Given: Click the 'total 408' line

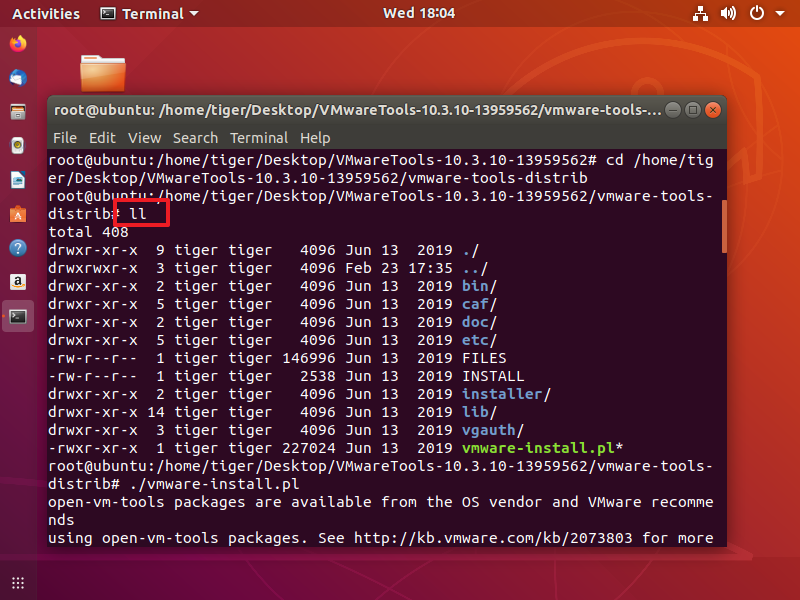Looking at the screenshot, I should (x=88, y=232).
